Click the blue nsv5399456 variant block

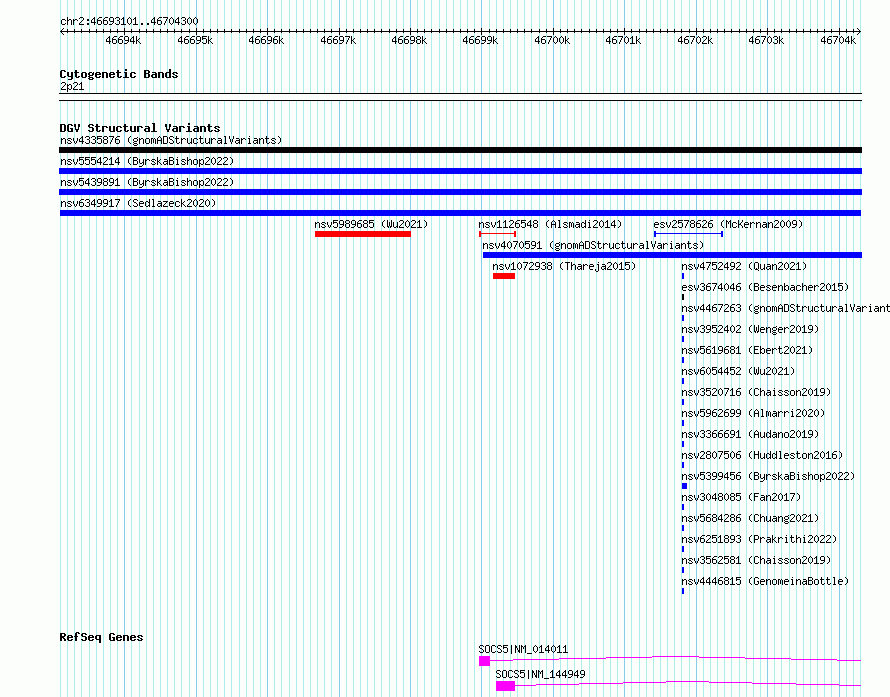point(685,486)
